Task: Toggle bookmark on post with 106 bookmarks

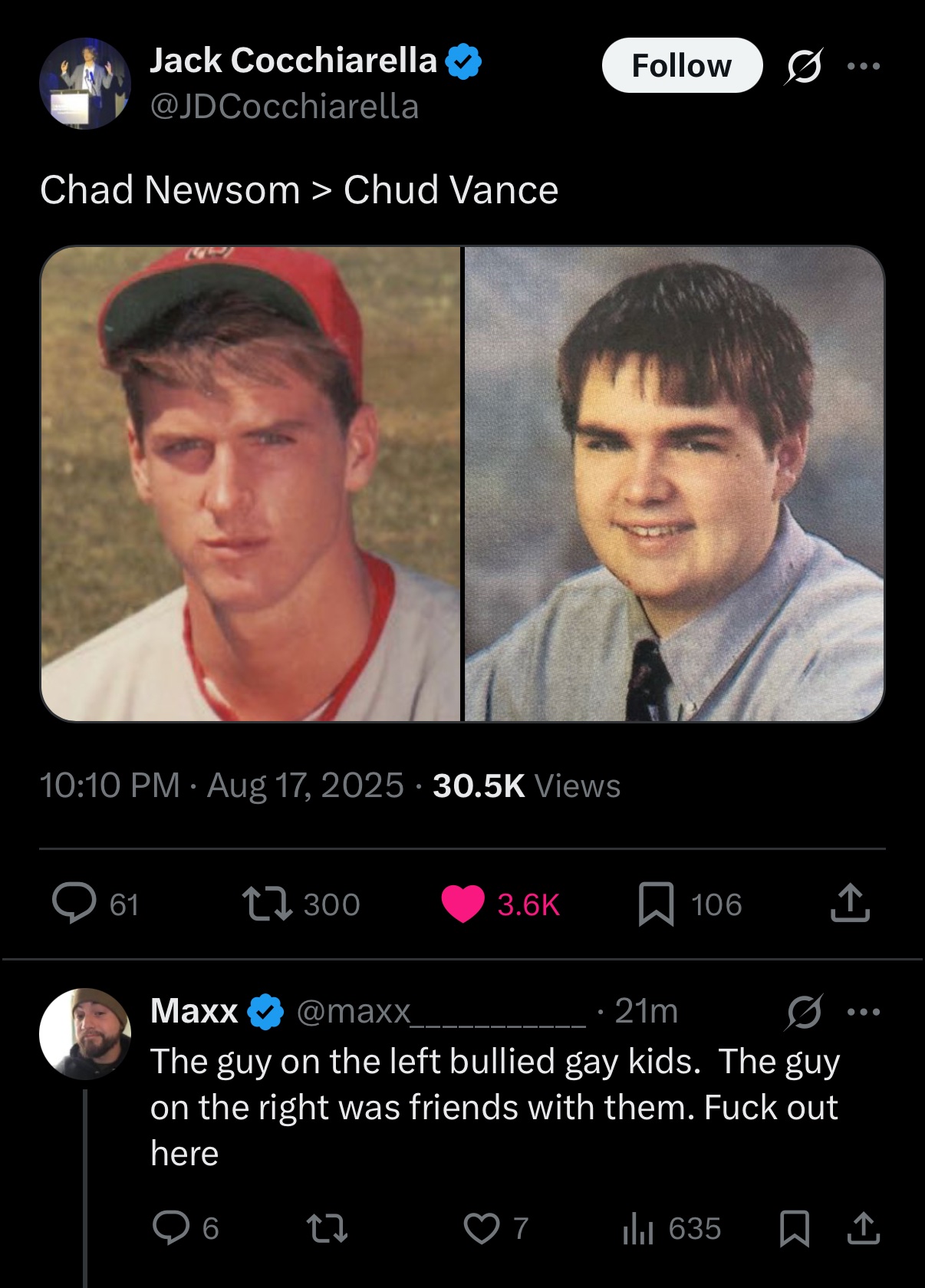Action: (690, 904)
